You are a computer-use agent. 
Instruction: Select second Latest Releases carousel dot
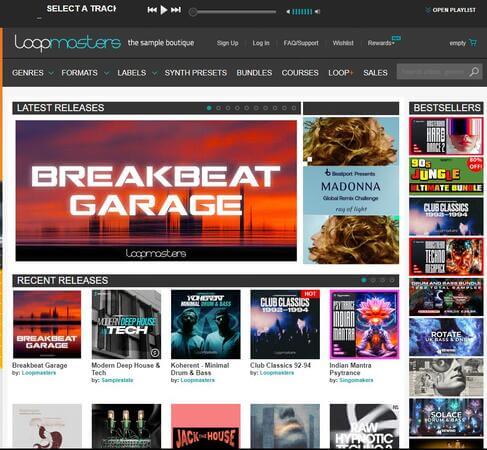point(218,108)
